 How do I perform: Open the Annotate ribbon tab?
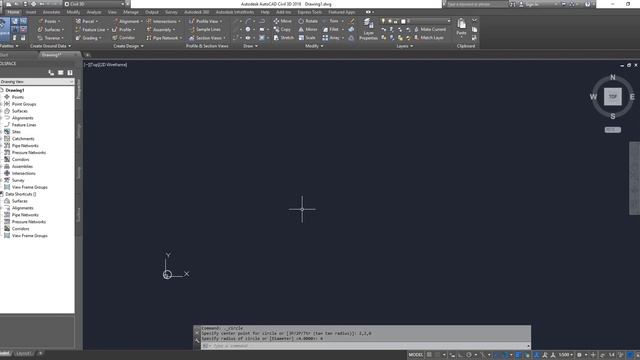pyautogui.click(x=51, y=12)
